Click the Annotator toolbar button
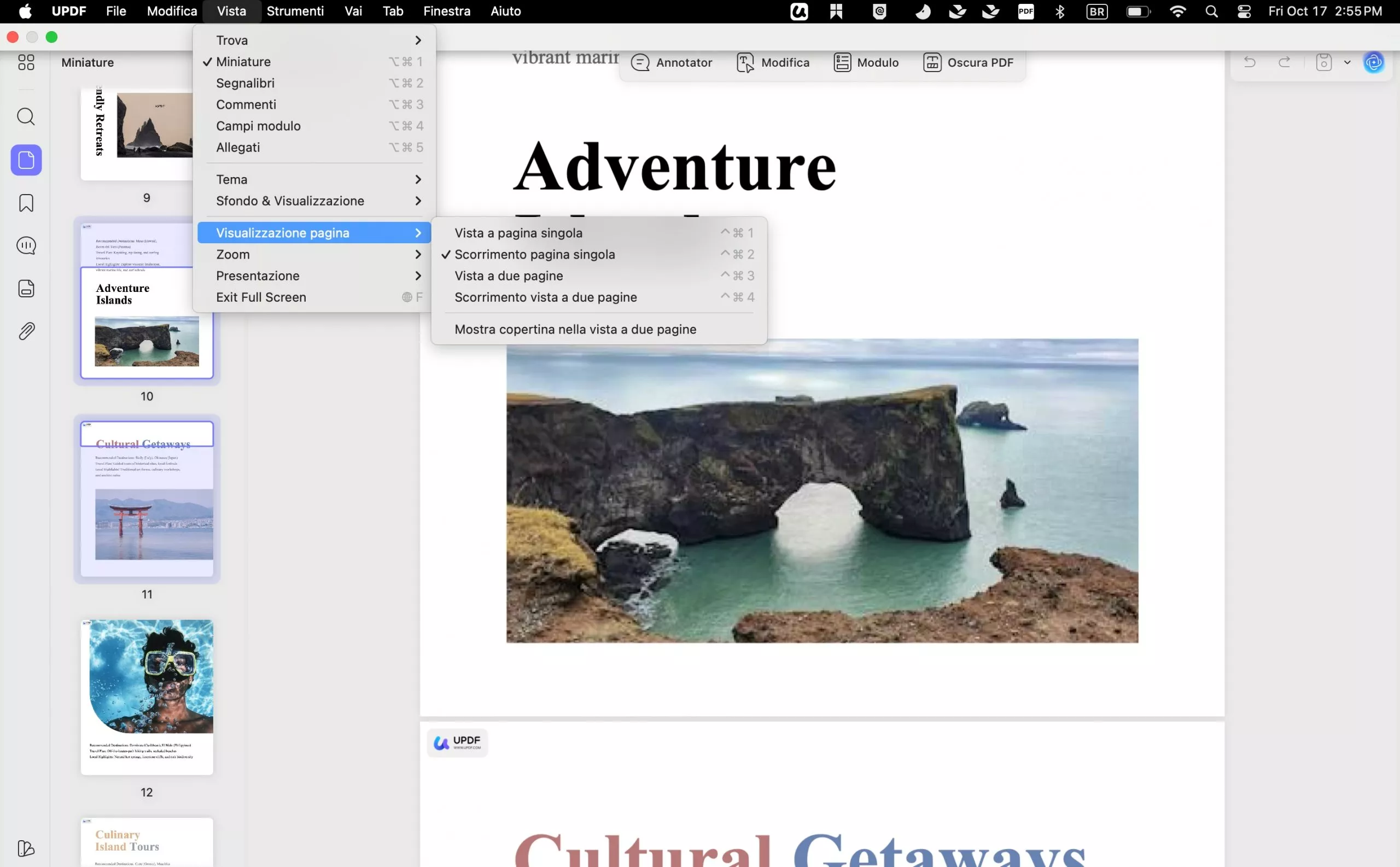 (x=671, y=62)
